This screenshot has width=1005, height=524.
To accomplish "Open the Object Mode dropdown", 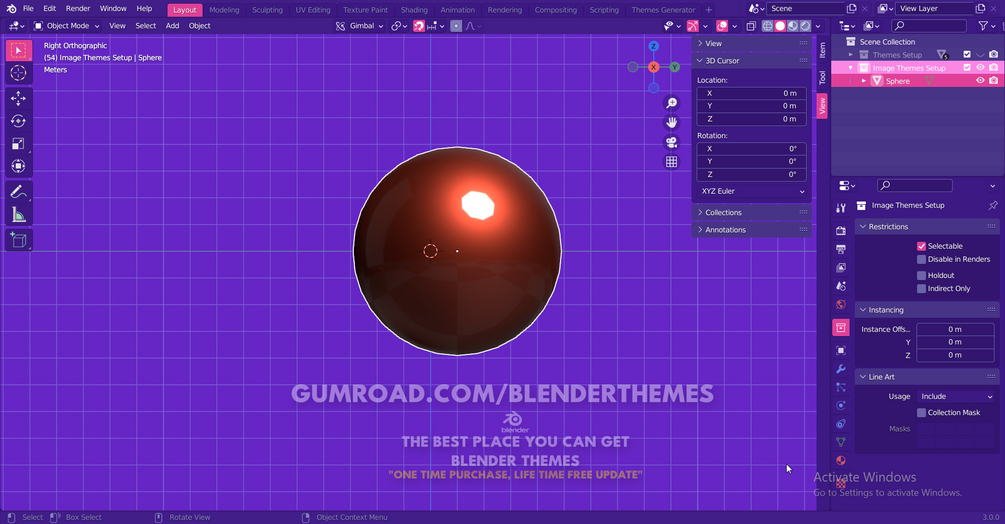I will click(x=67, y=26).
